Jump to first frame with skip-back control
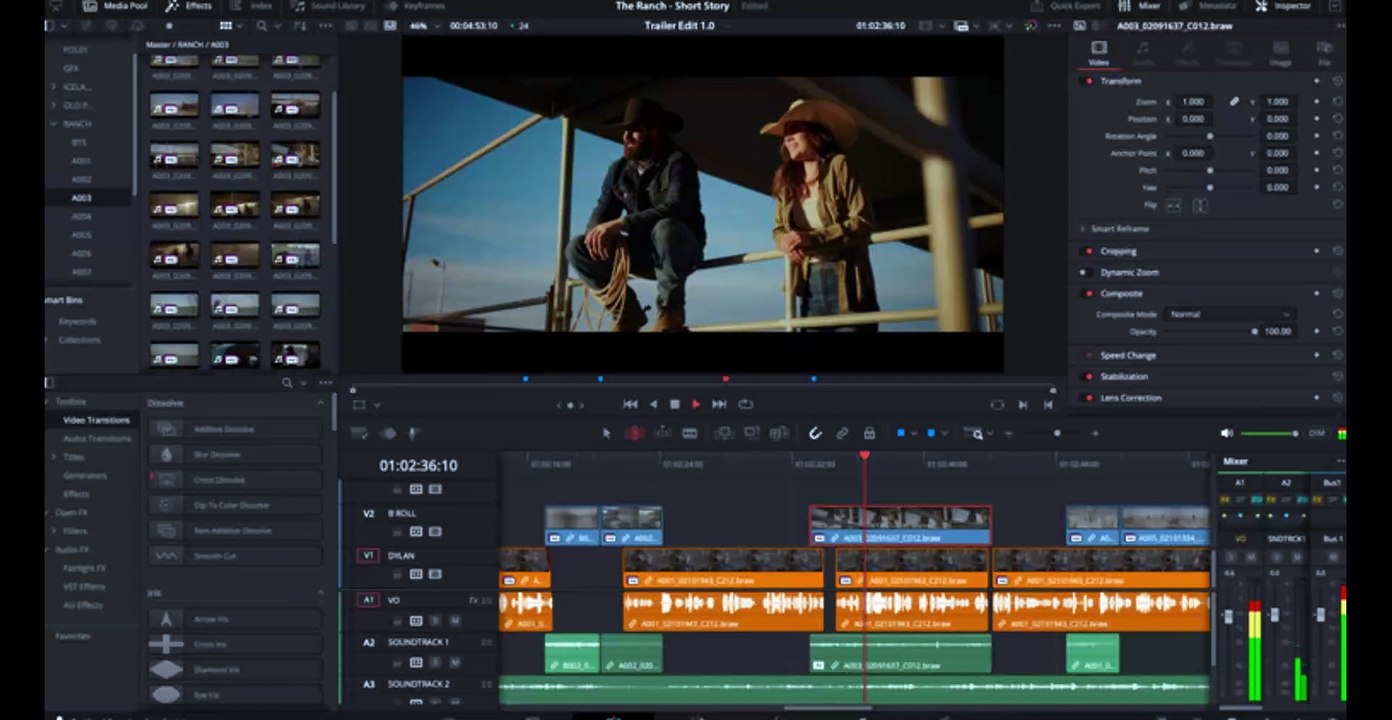Screen dimensions: 1392x720 point(630,404)
